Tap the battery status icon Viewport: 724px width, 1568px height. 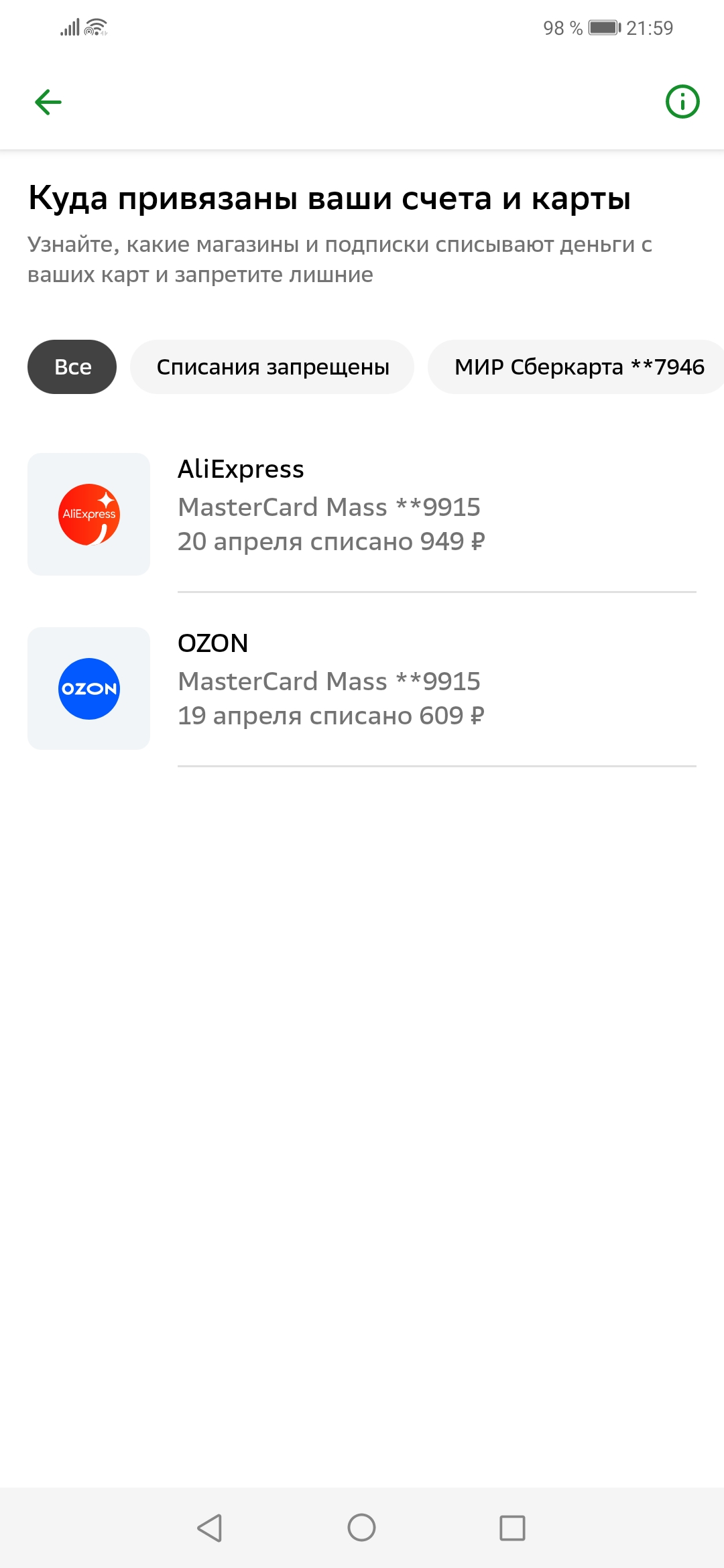(605, 27)
